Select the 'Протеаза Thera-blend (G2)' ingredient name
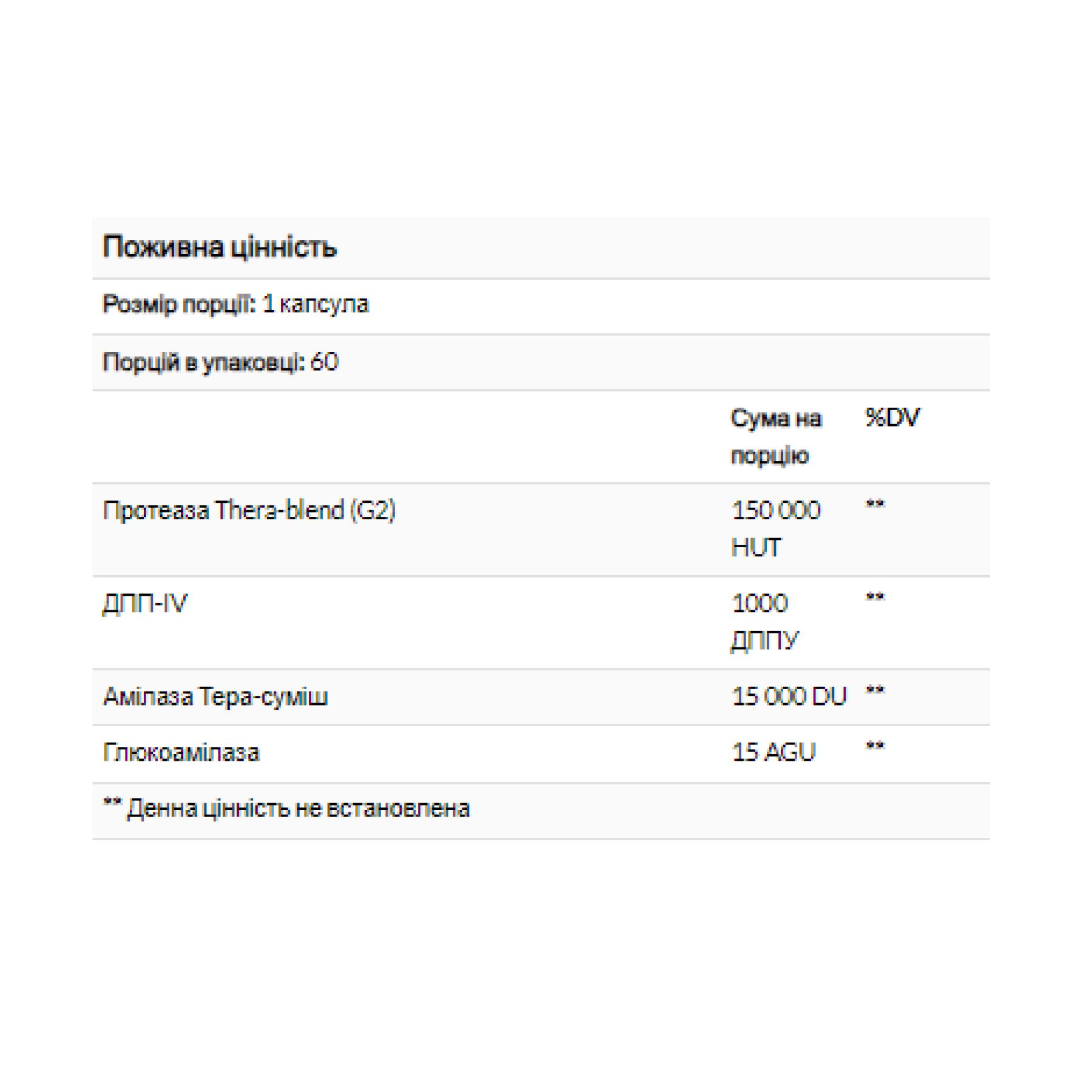 [x=249, y=510]
